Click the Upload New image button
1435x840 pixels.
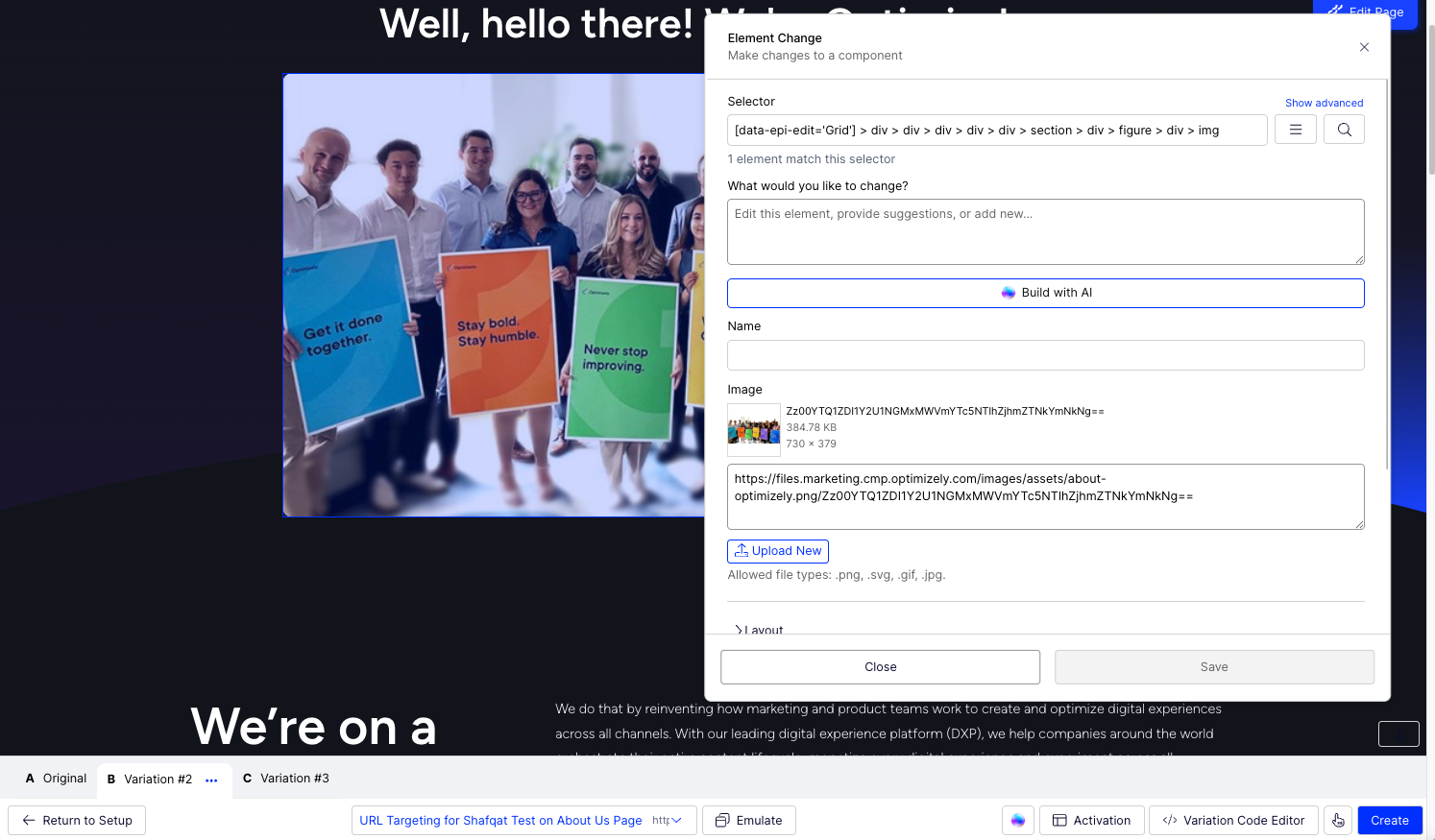(777, 551)
